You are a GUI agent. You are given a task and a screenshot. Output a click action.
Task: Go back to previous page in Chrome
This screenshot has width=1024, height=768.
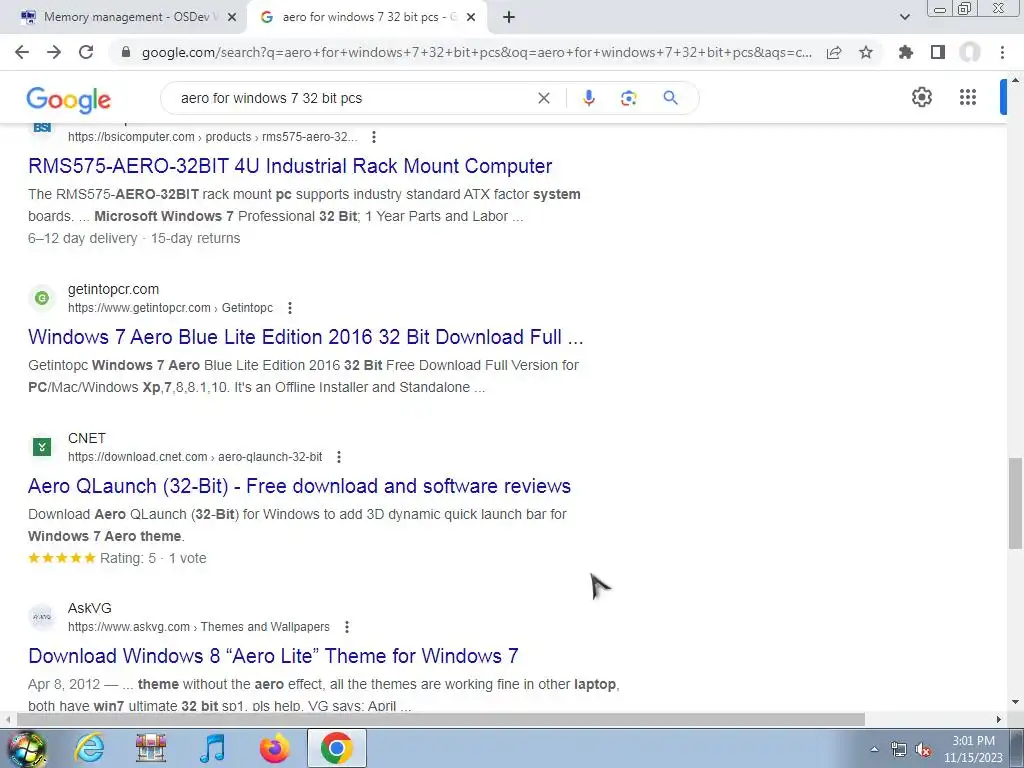click(22, 52)
